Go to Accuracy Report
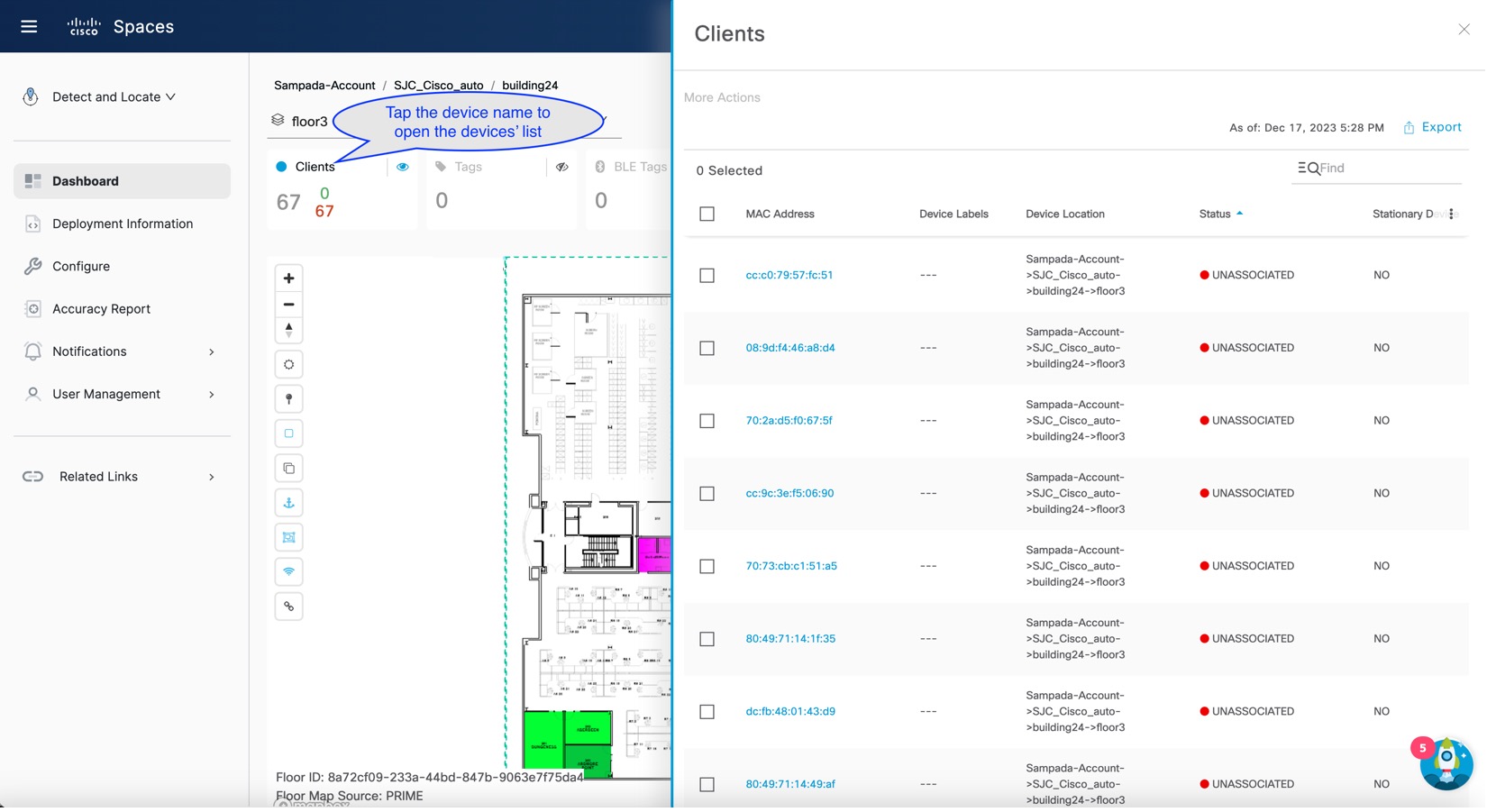 [x=101, y=309]
